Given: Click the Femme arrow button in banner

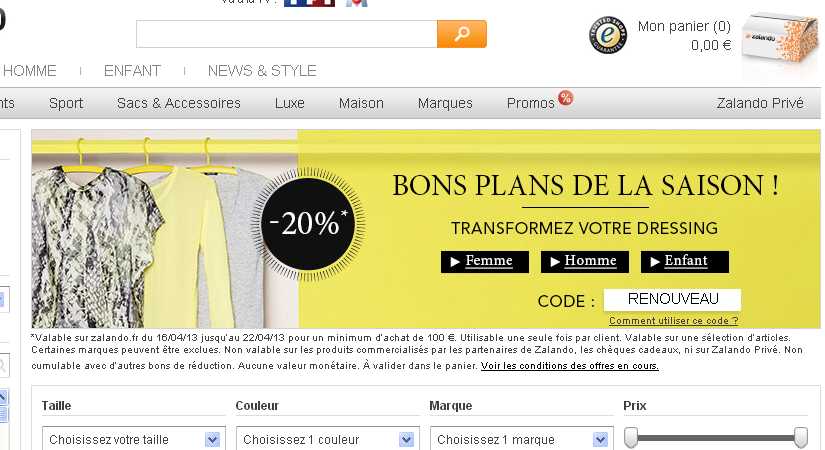Looking at the screenshot, I should click(485, 262).
